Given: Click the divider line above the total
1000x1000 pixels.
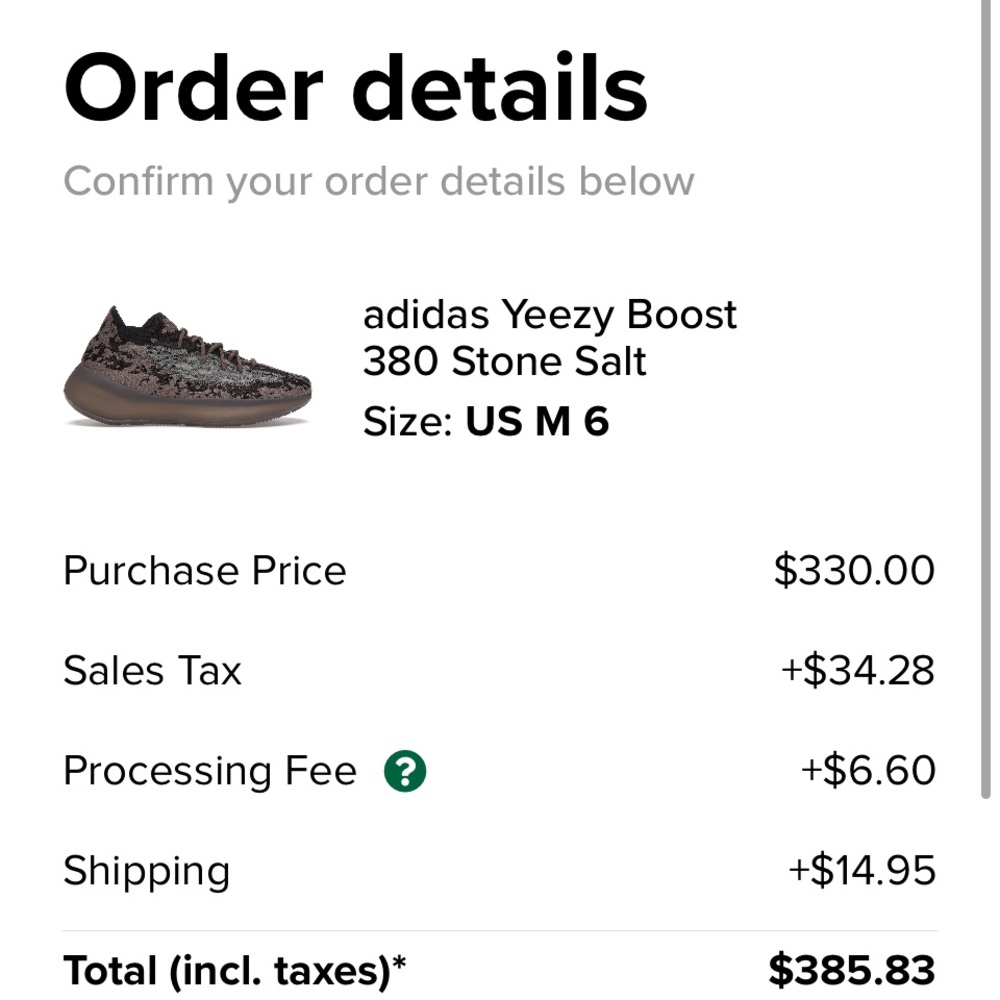Looking at the screenshot, I should [500, 928].
